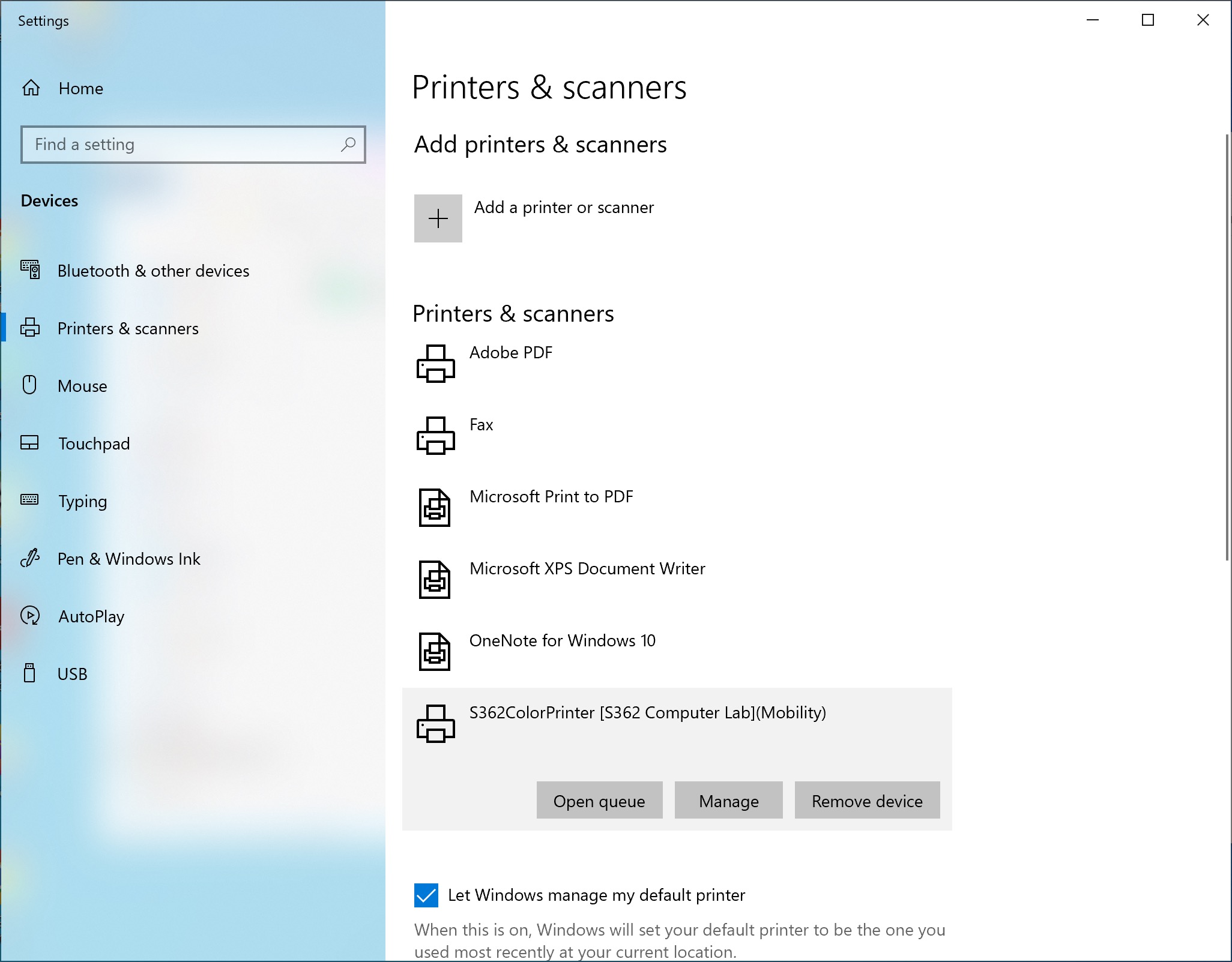Viewport: 1232px width, 962px height.
Task: Toggle Let Windows manage my default printer
Action: pos(426,895)
